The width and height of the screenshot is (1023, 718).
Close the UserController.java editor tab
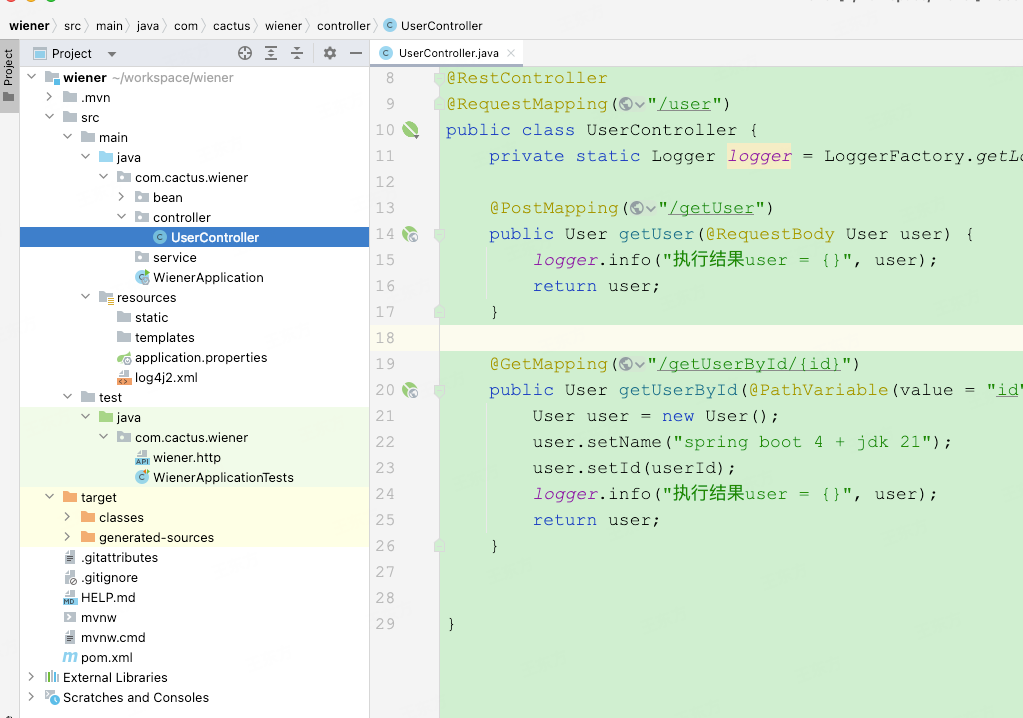point(511,53)
